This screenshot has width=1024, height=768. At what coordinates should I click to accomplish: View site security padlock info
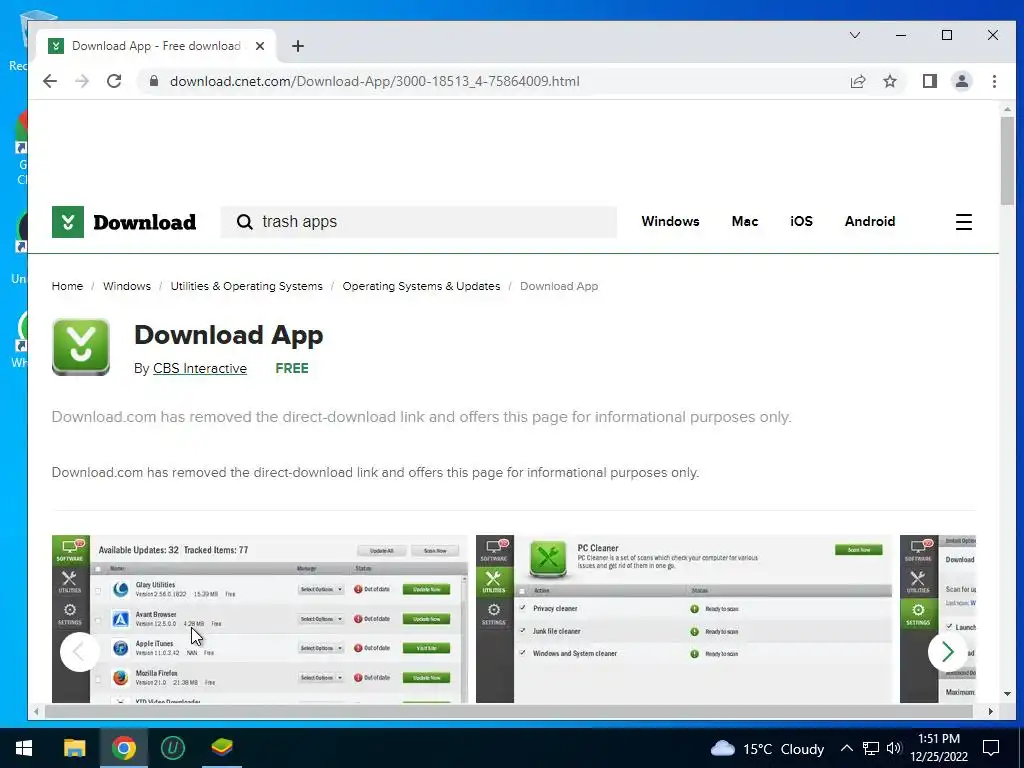pos(154,81)
